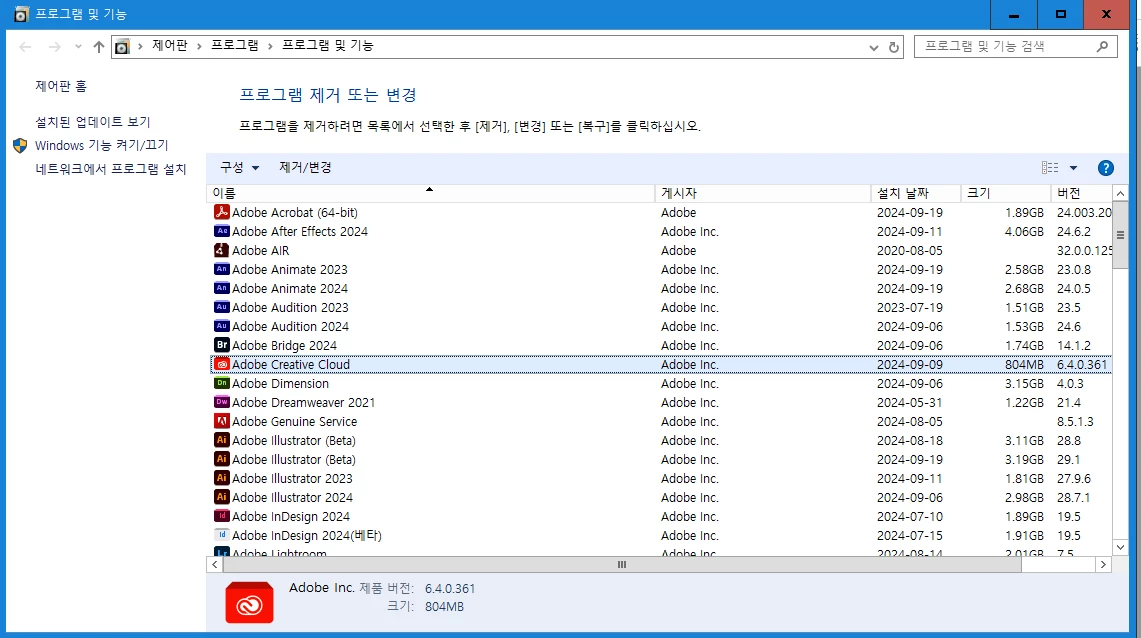Expand the view options dropdown arrow
The height and width of the screenshot is (638, 1141).
[x=1073, y=168]
